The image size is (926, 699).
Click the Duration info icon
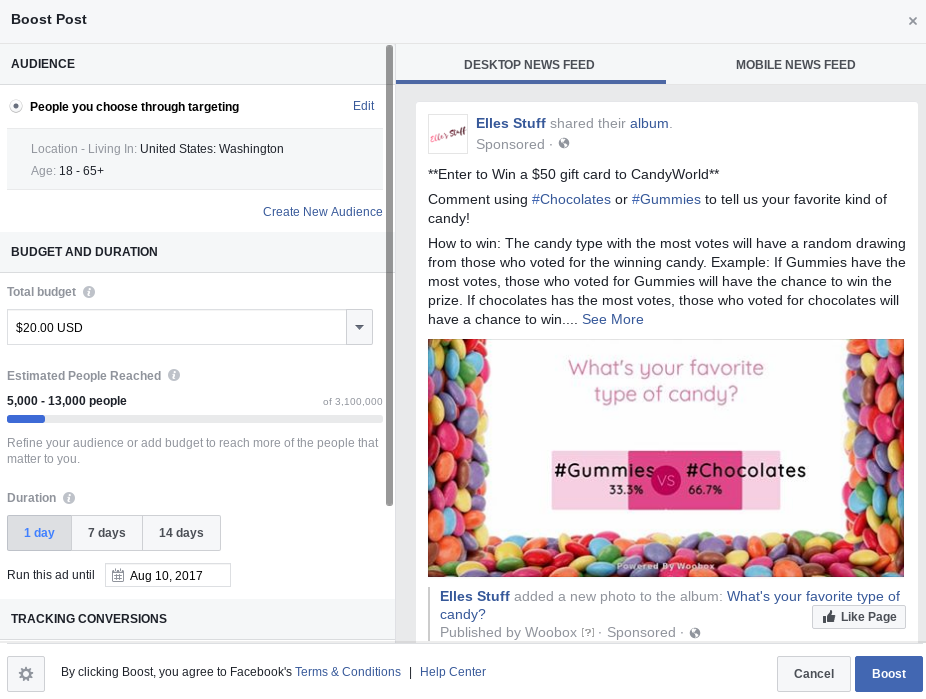pos(69,498)
